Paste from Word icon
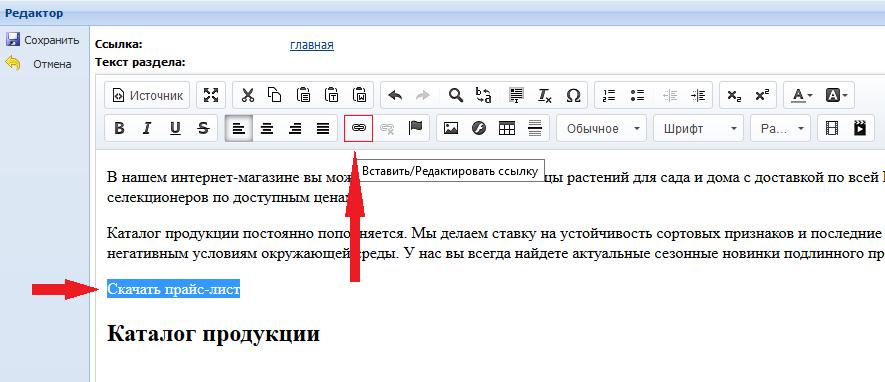 click(x=360, y=95)
